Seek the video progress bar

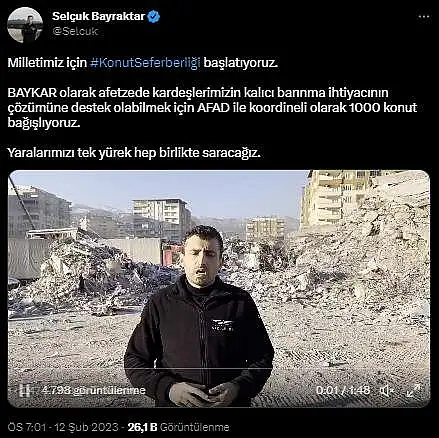pyautogui.click(x=218, y=368)
